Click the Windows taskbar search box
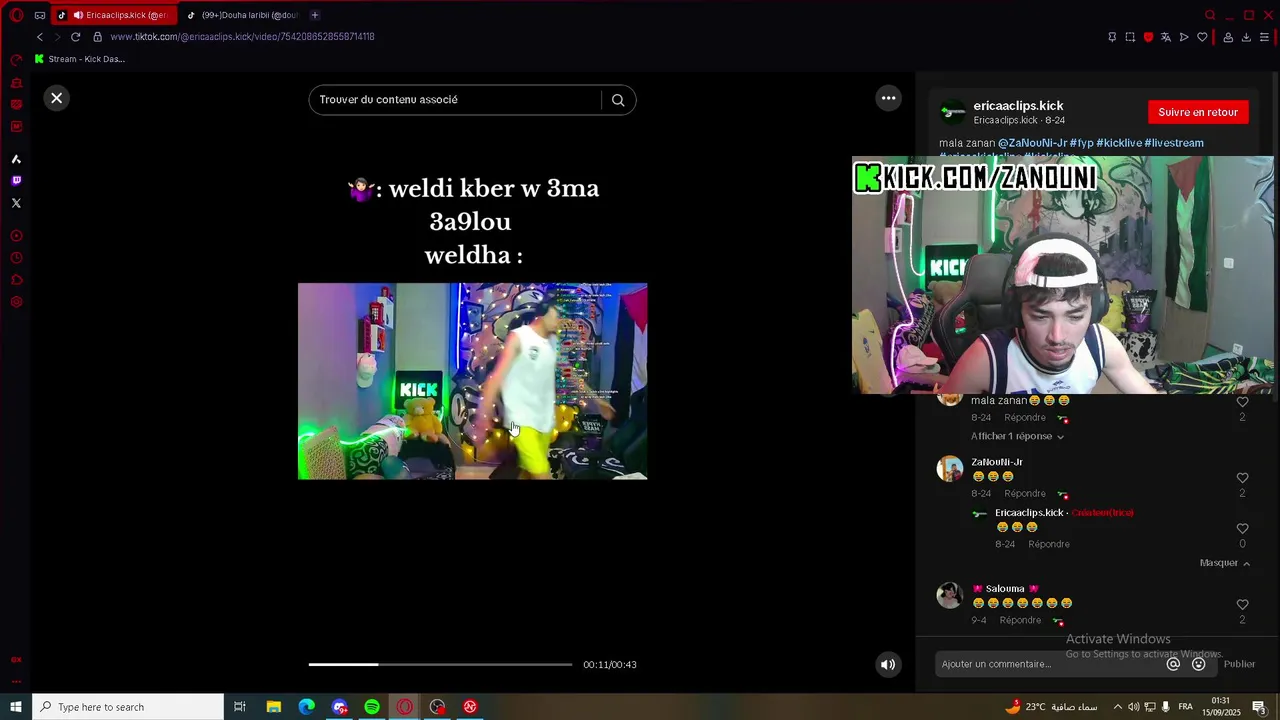 point(128,707)
